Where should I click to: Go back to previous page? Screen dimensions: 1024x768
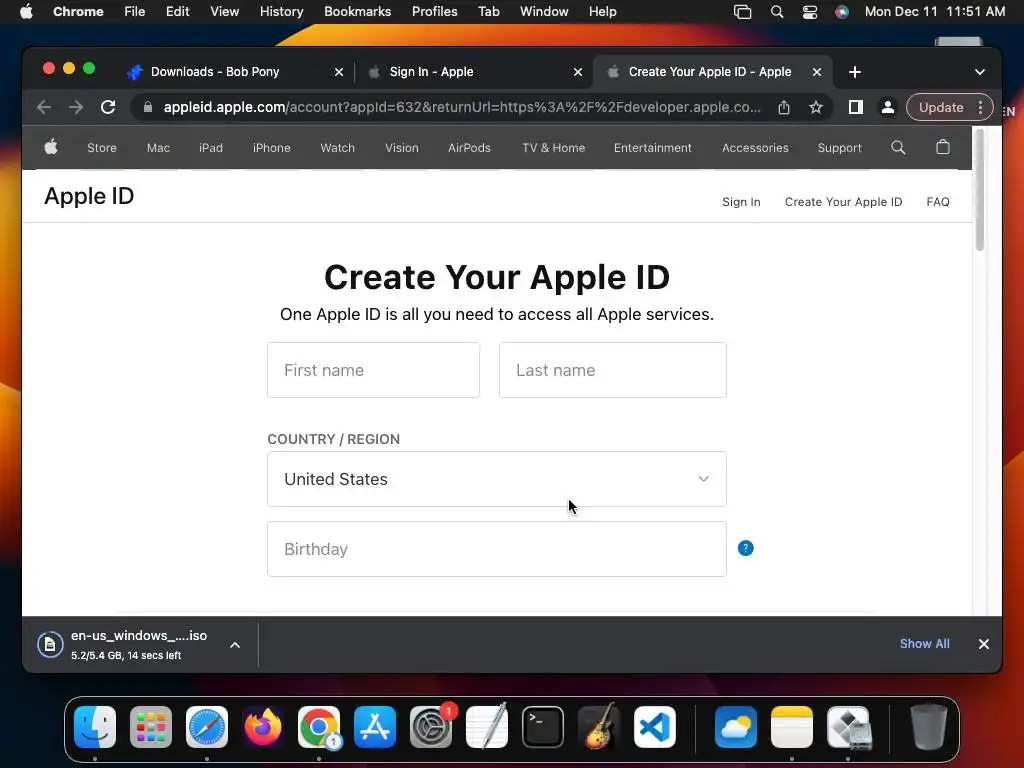(x=44, y=107)
